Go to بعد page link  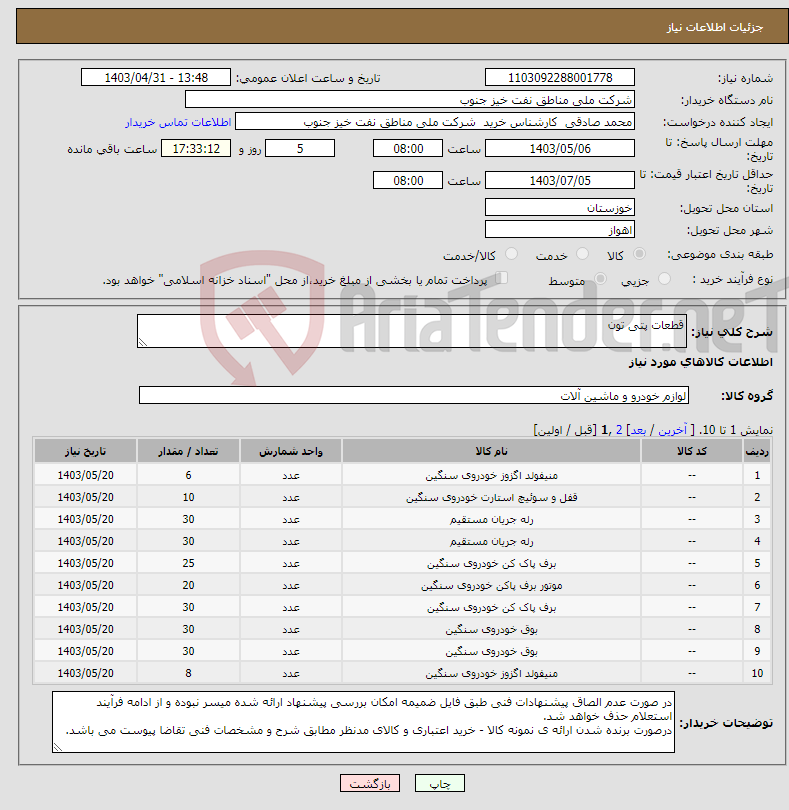(638, 430)
